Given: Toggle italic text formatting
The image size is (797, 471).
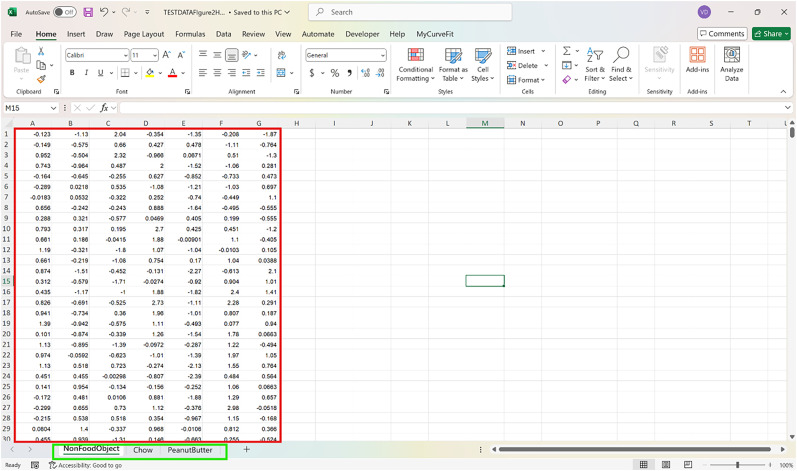Looking at the screenshot, I should click(86, 73).
